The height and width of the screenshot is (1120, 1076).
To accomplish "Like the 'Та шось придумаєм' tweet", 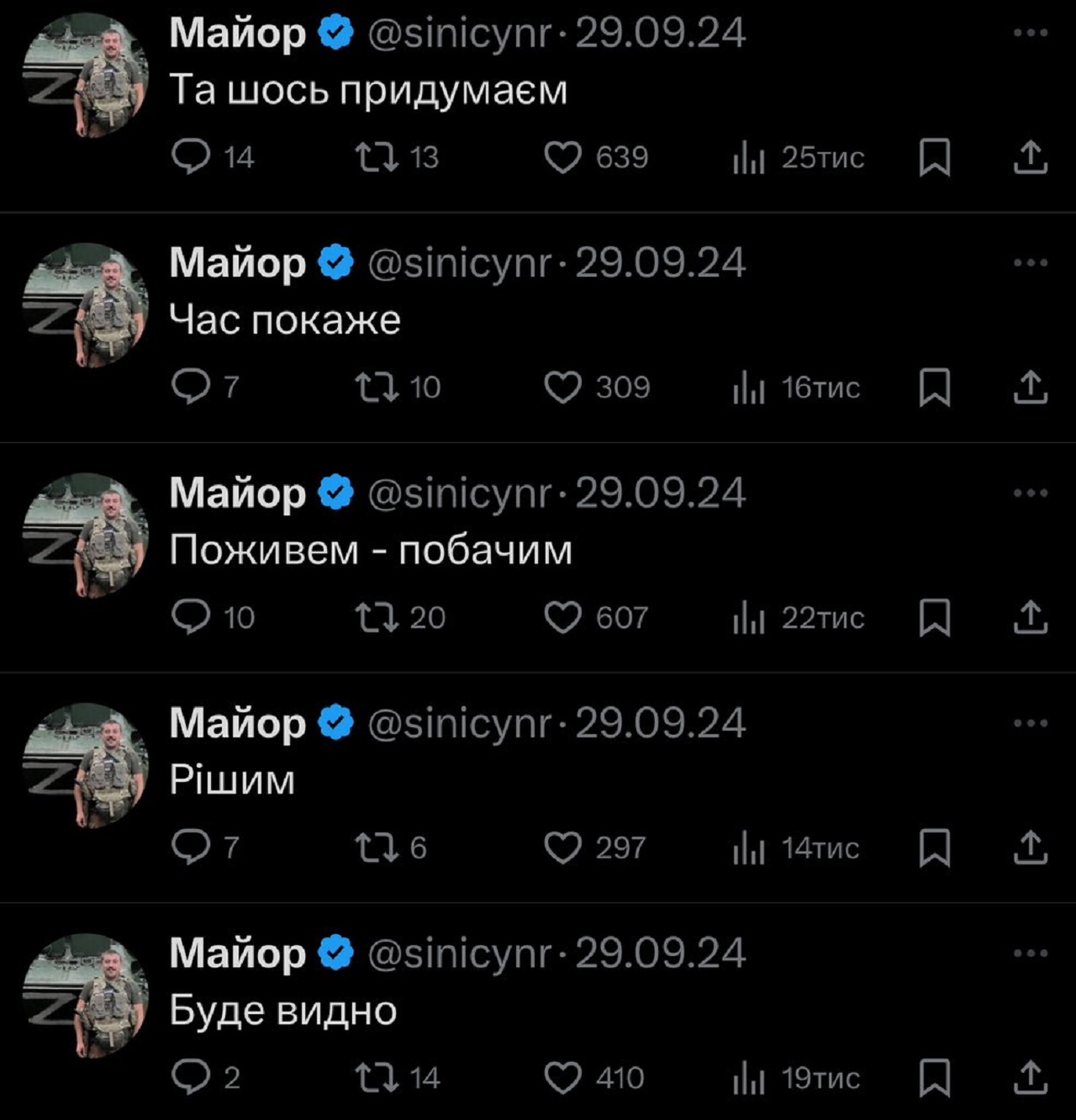I will pyautogui.click(x=562, y=156).
